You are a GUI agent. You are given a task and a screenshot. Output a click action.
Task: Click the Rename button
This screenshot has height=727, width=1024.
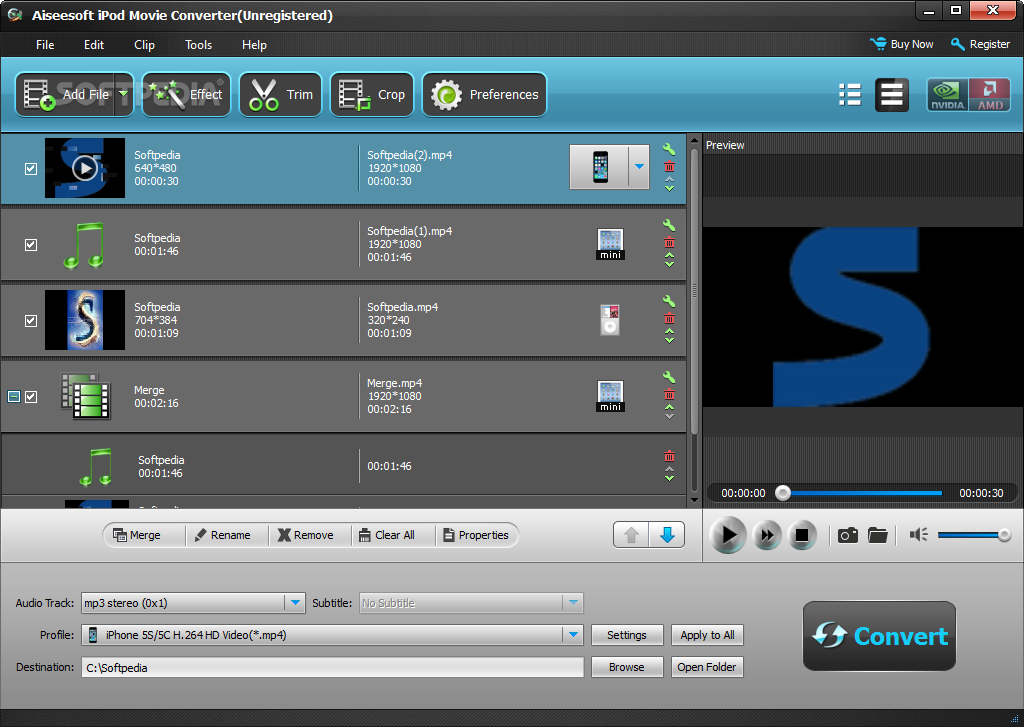pyautogui.click(x=223, y=535)
